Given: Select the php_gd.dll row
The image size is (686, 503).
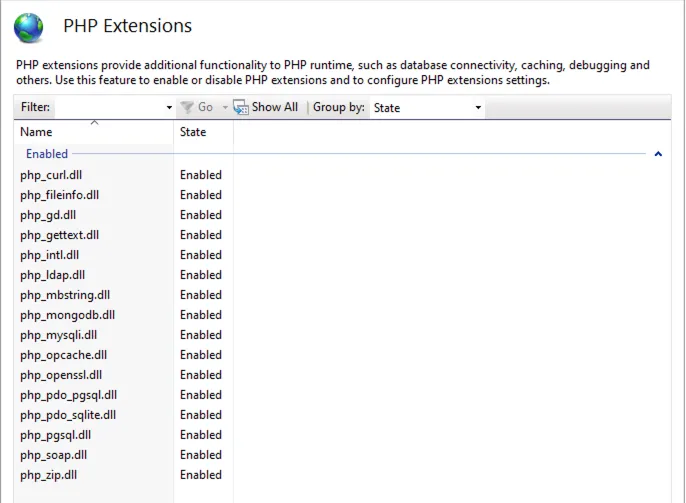Looking at the screenshot, I should click(48, 215).
